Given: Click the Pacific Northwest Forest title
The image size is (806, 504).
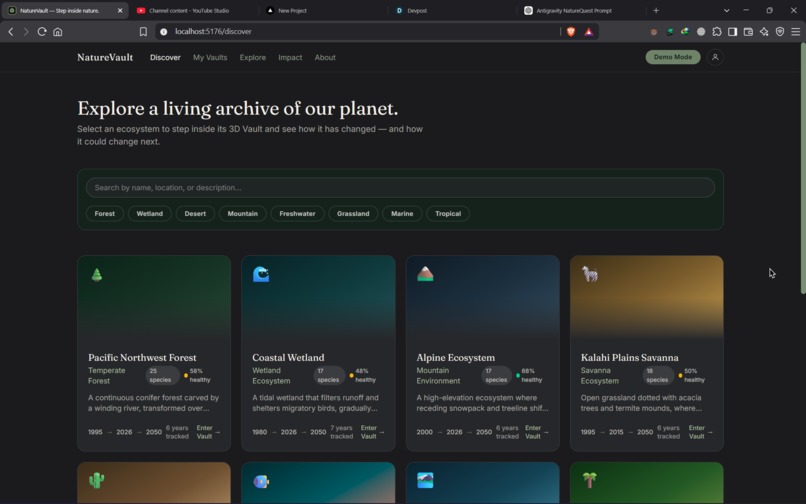Looking at the screenshot, I should point(142,357).
